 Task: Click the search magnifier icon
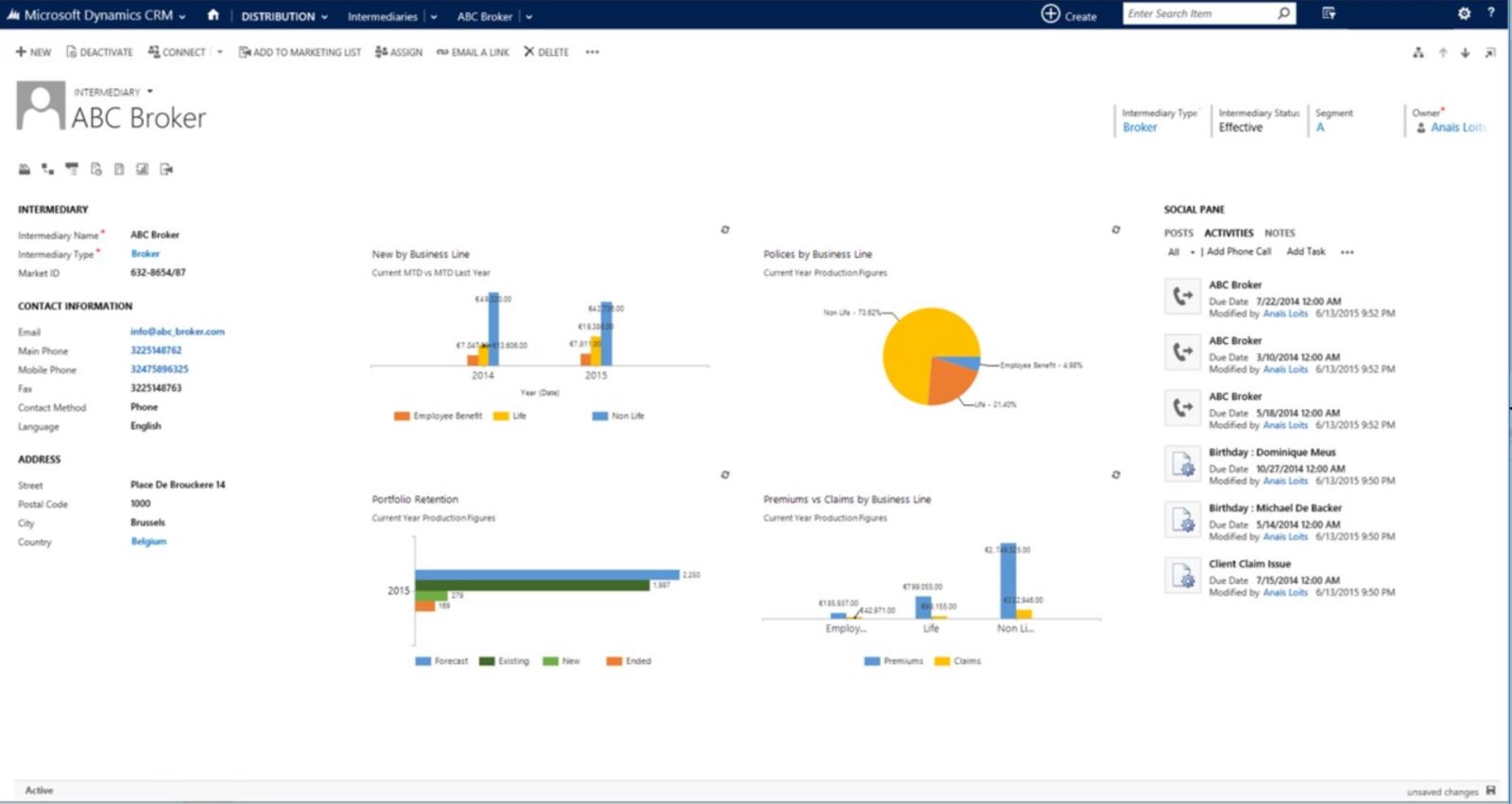(x=1283, y=13)
